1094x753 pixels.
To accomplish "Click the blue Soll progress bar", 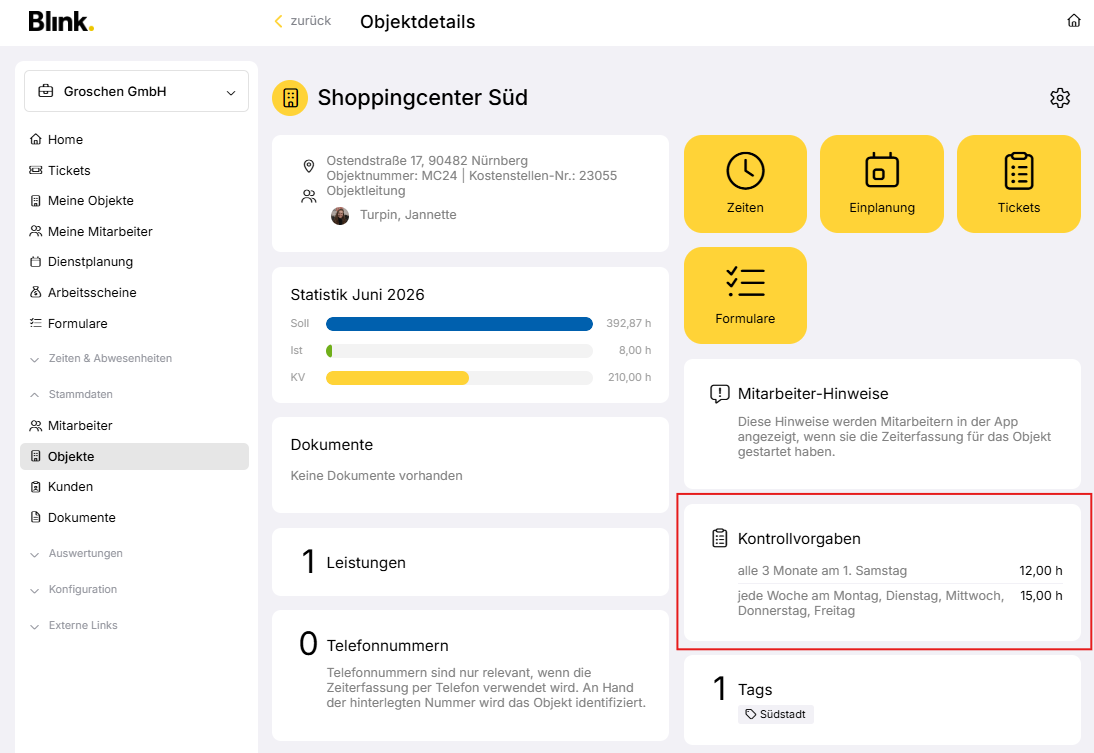I will click(x=459, y=324).
